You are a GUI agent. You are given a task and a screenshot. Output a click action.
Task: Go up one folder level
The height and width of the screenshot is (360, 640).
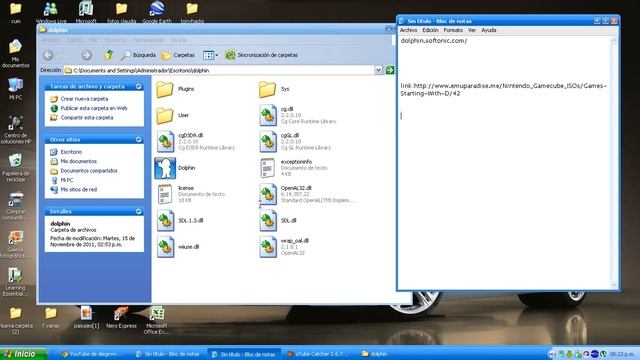pos(108,55)
